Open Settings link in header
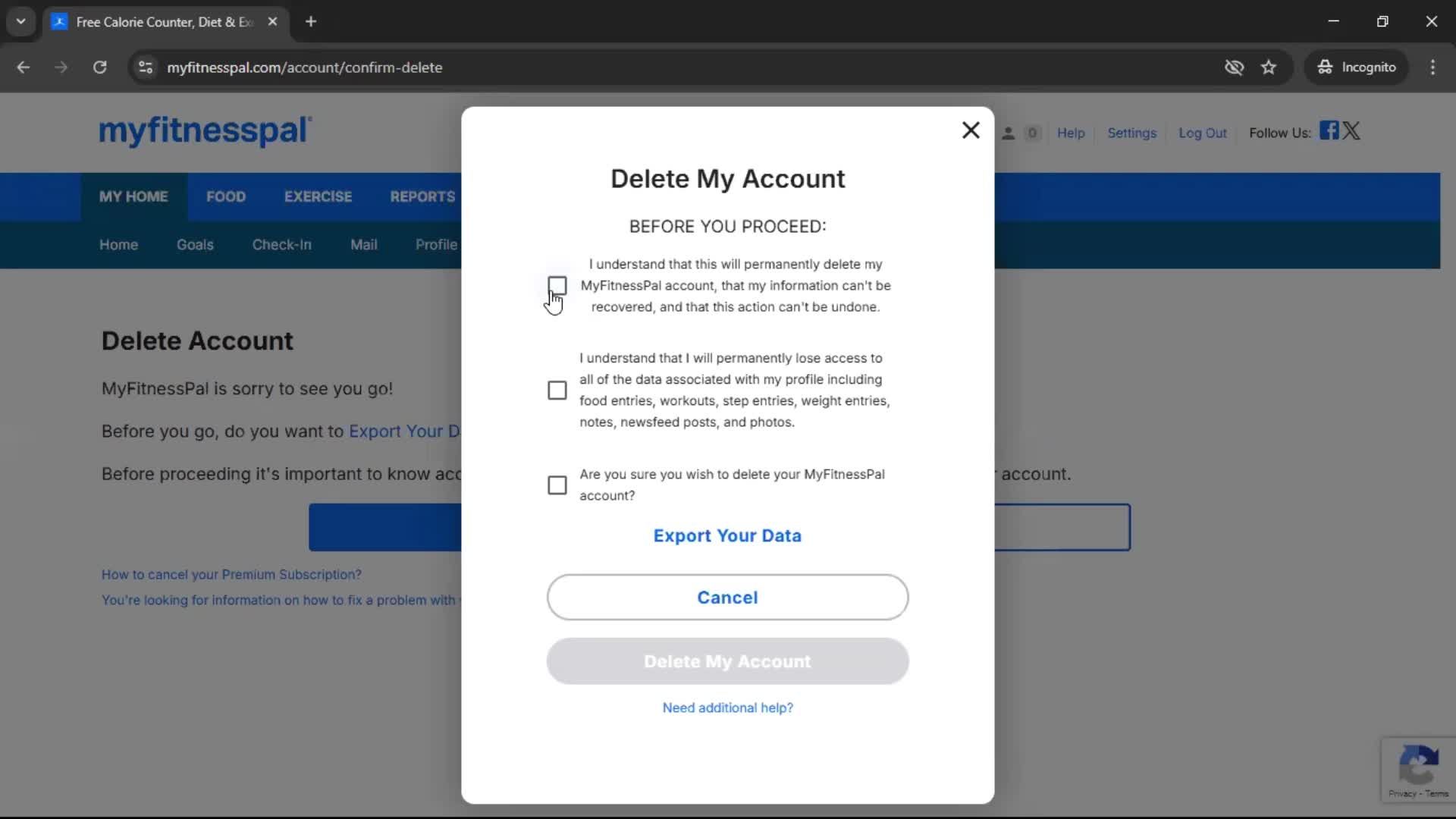 tap(1131, 133)
